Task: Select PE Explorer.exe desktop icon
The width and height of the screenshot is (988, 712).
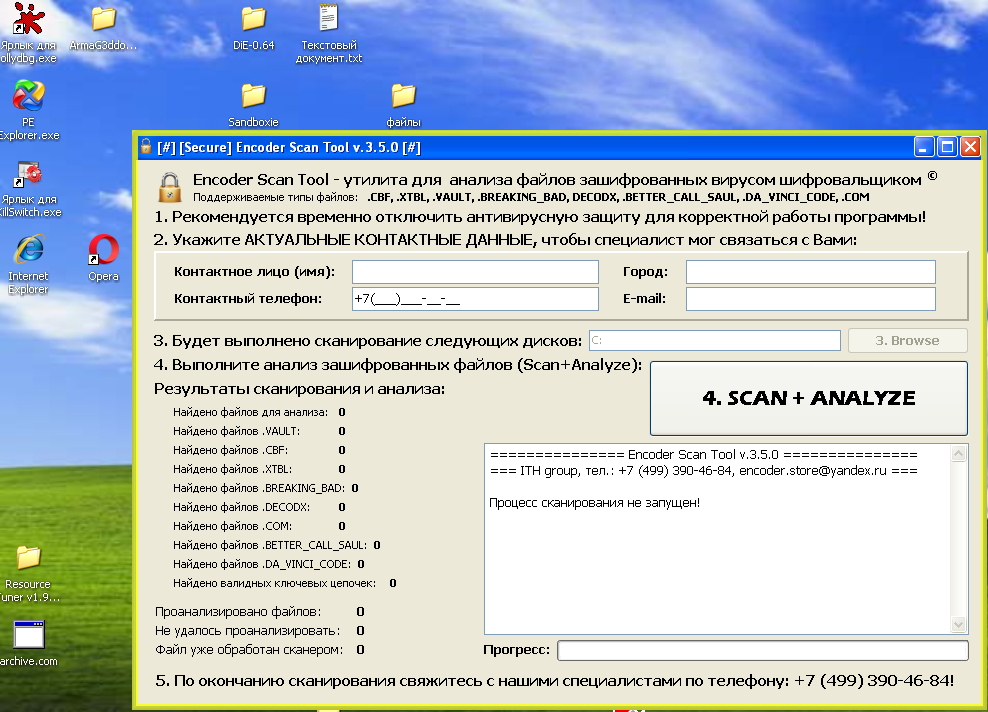Action: coord(28,96)
